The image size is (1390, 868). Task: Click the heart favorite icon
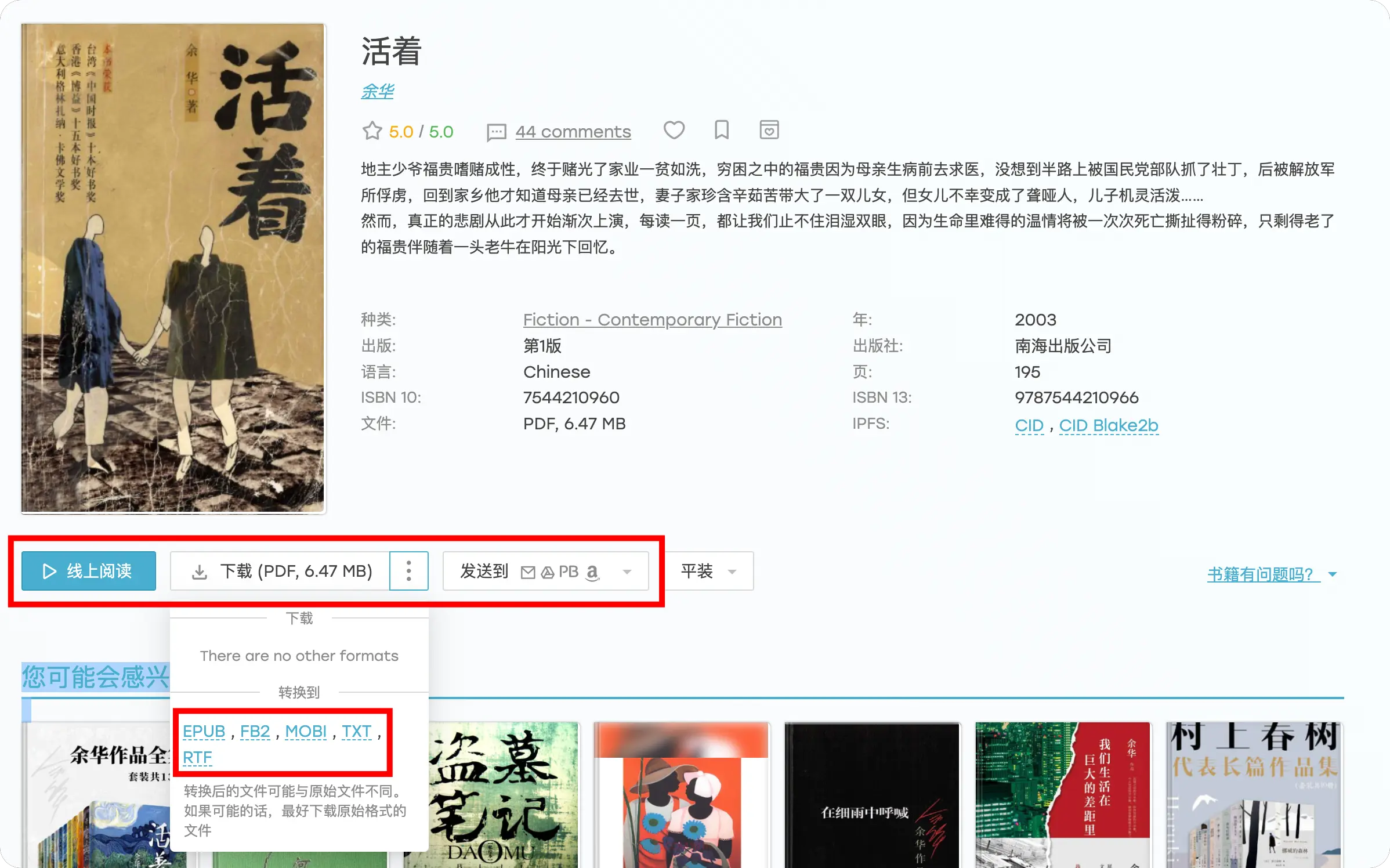674,130
